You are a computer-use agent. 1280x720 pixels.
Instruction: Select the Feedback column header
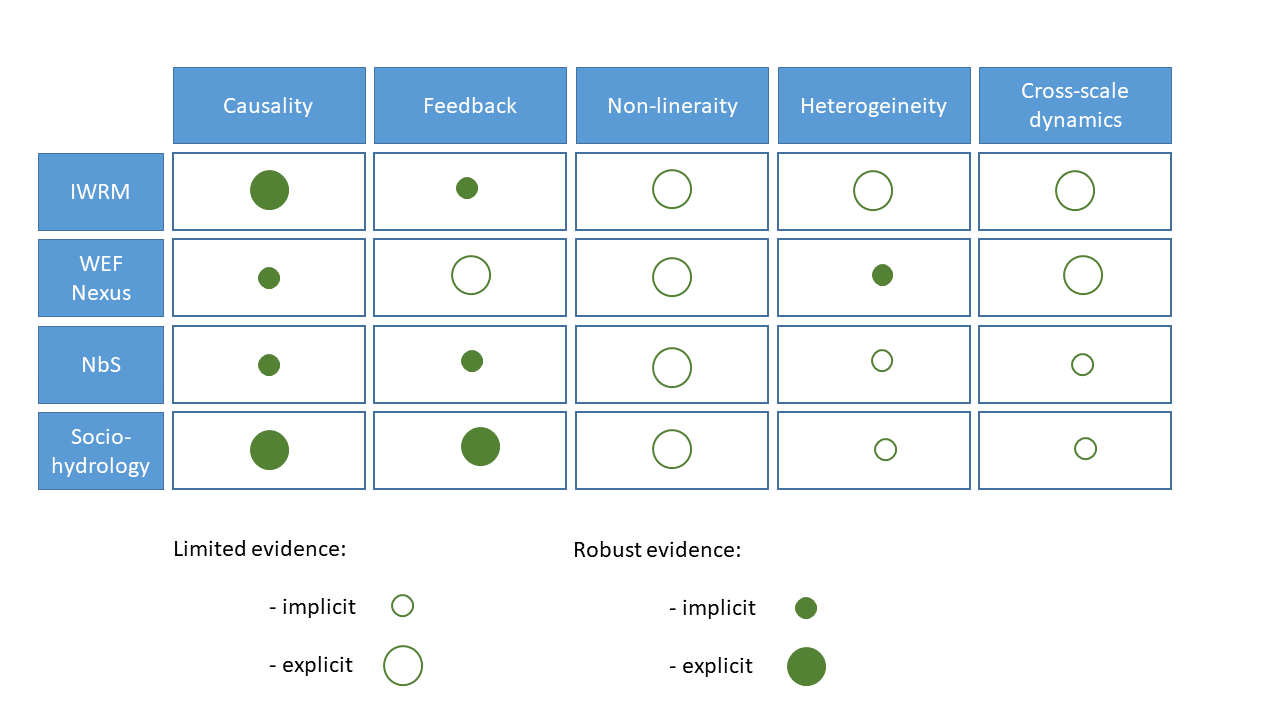[x=470, y=106]
